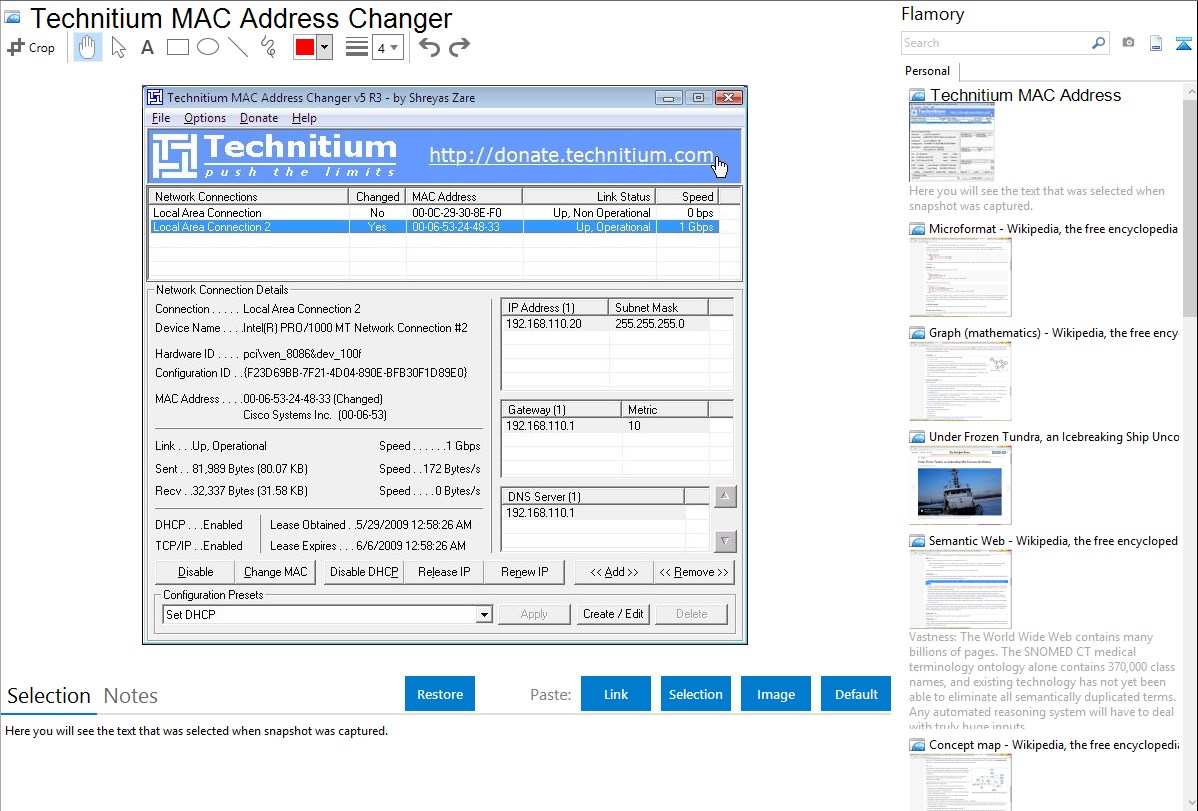Select the arrow pointer tool
1198x811 pixels.
[x=118, y=47]
